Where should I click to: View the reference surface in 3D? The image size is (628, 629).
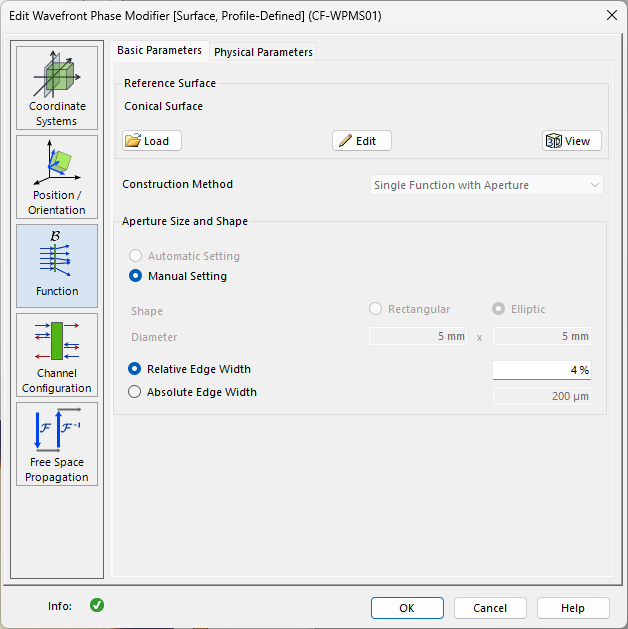572,141
